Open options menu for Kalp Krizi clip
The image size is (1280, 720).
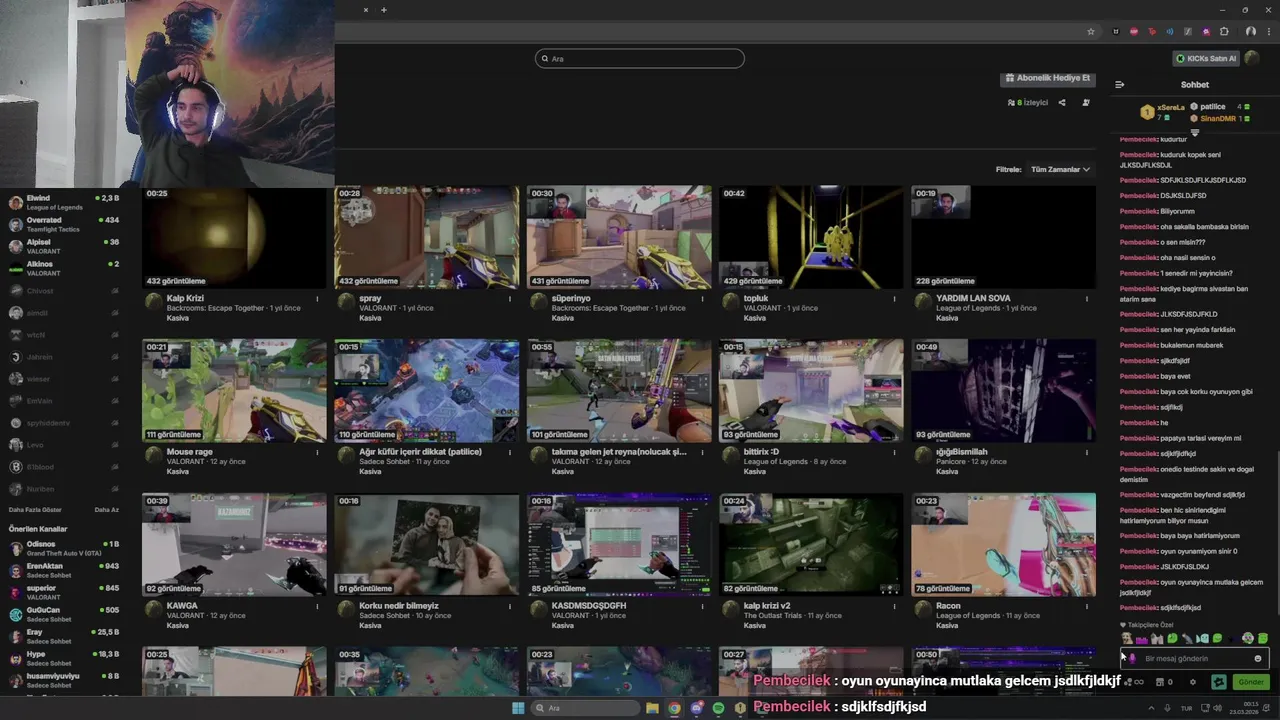point(318,298)
